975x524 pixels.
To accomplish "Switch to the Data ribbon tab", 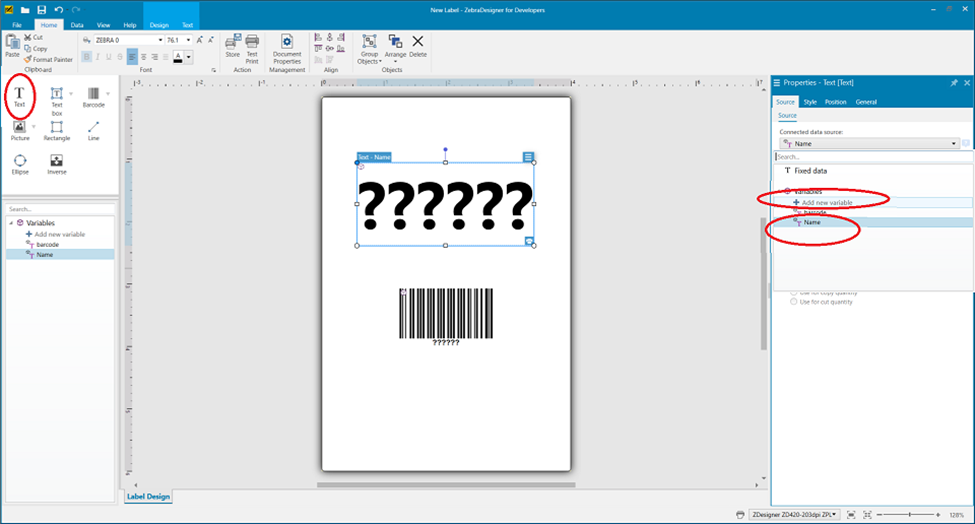I will point(77,25).
